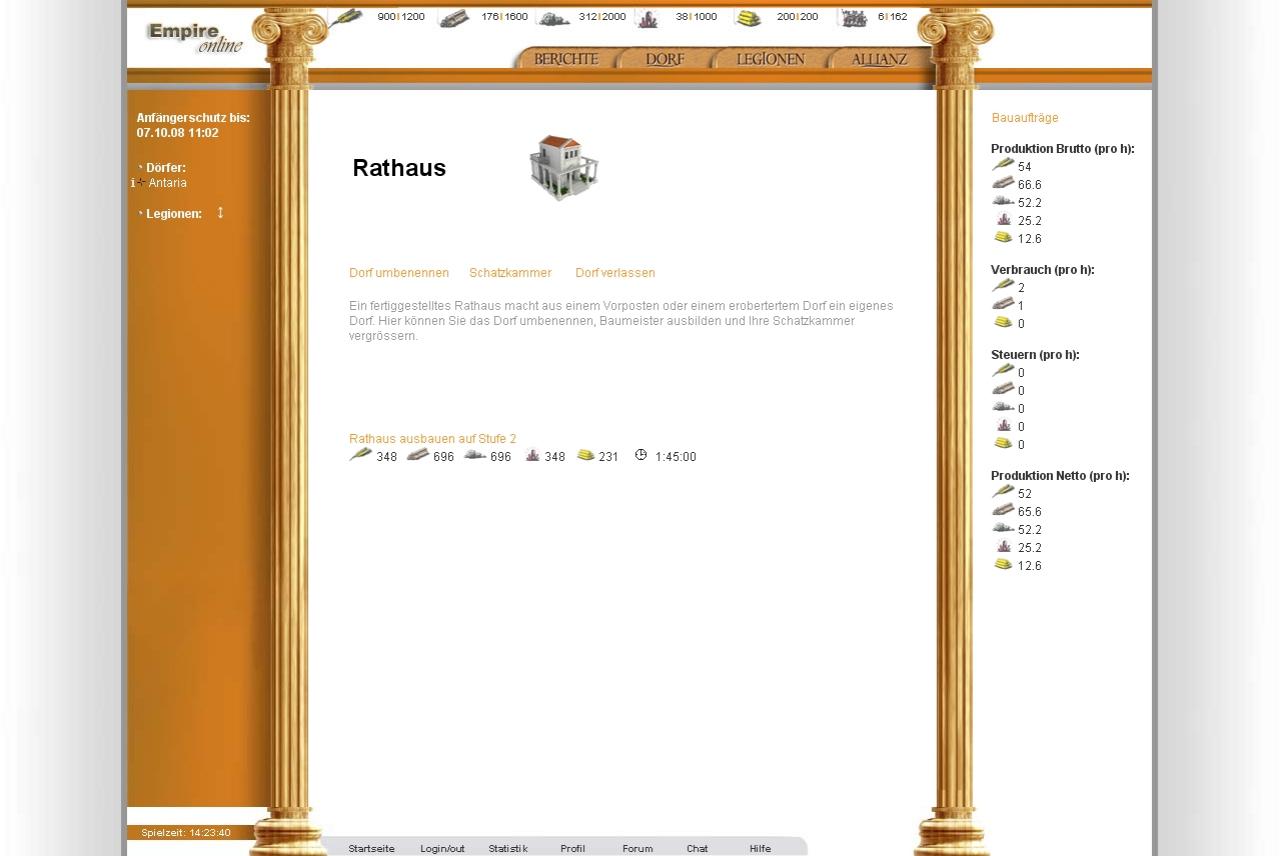Click gold icon under Produktion Netto

pyautogui.click(x=1003, y=564)
